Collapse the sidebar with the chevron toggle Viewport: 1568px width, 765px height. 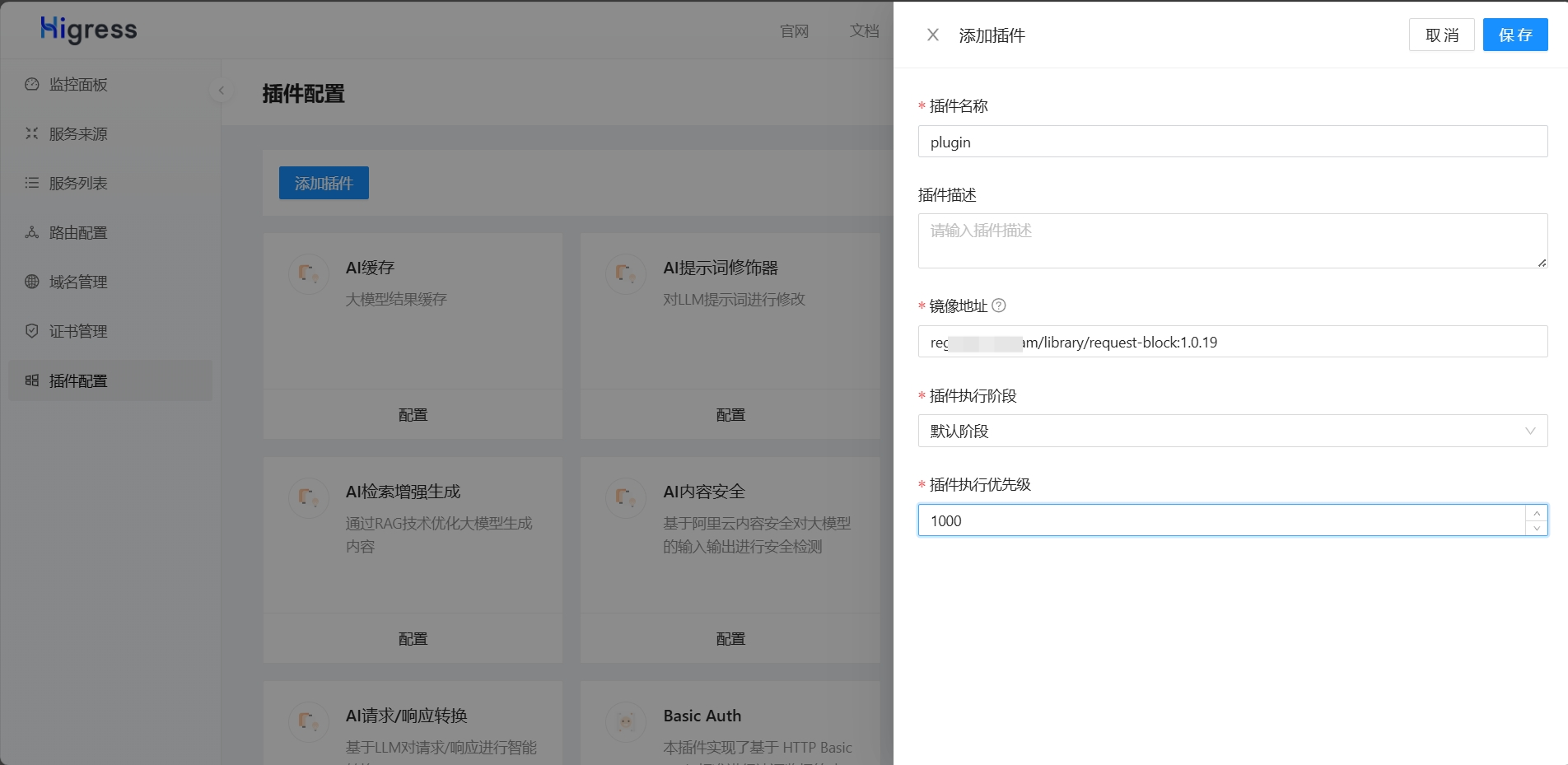221,91
